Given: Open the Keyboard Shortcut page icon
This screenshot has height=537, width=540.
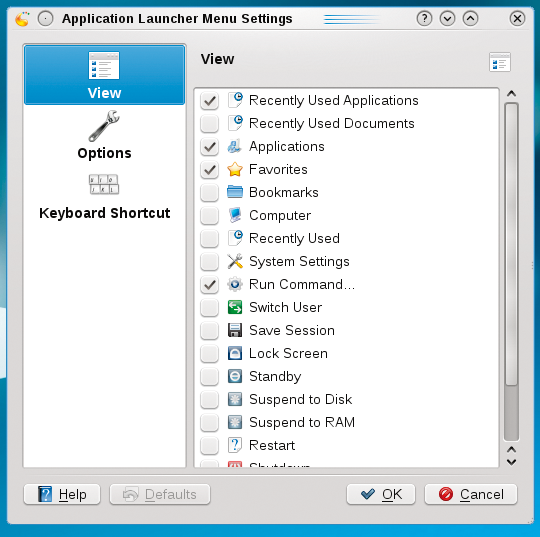Looking at the screenshot, I should tap(104, 184).
